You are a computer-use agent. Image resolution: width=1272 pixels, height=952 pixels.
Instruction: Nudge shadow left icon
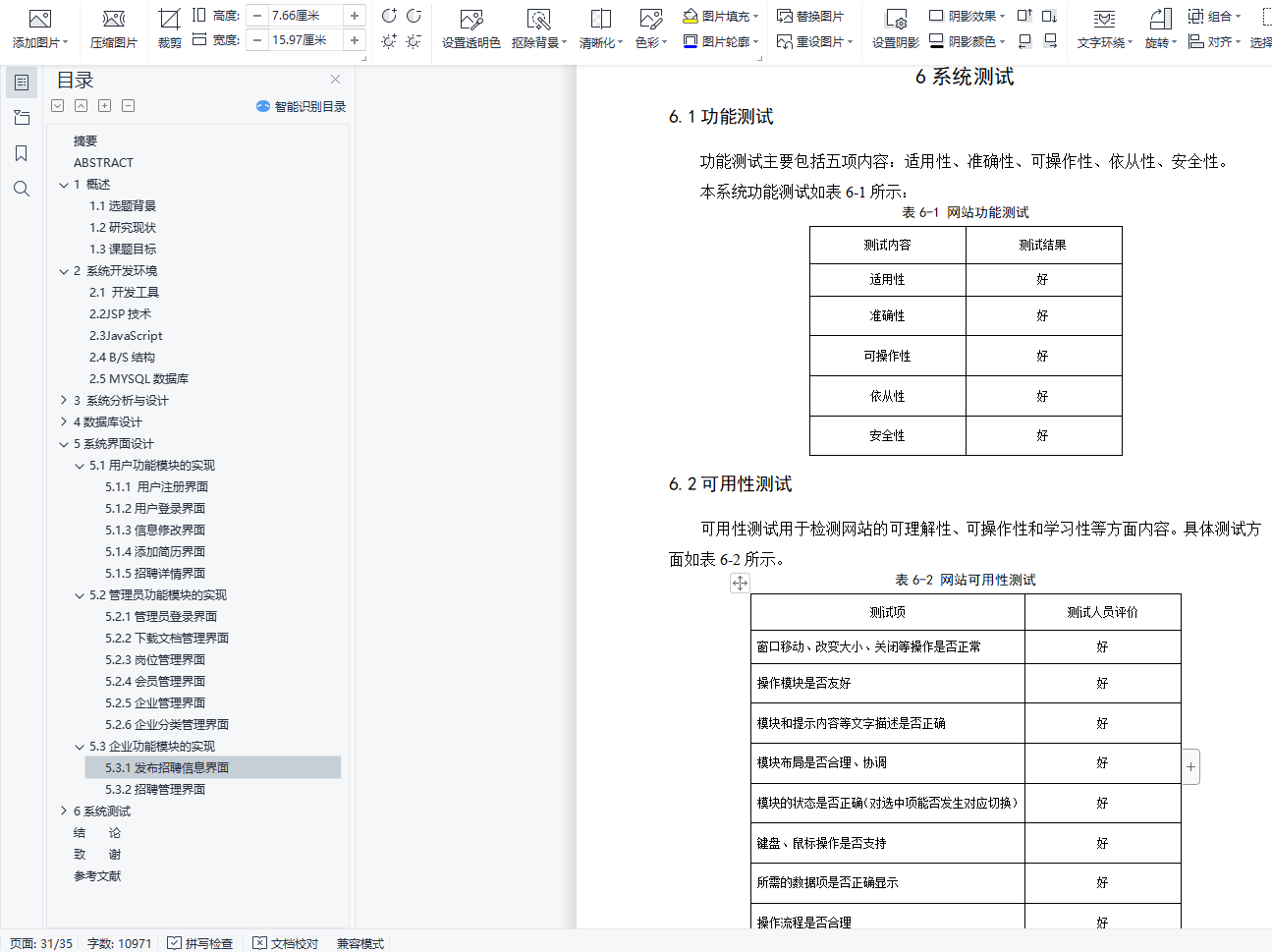1024,41
